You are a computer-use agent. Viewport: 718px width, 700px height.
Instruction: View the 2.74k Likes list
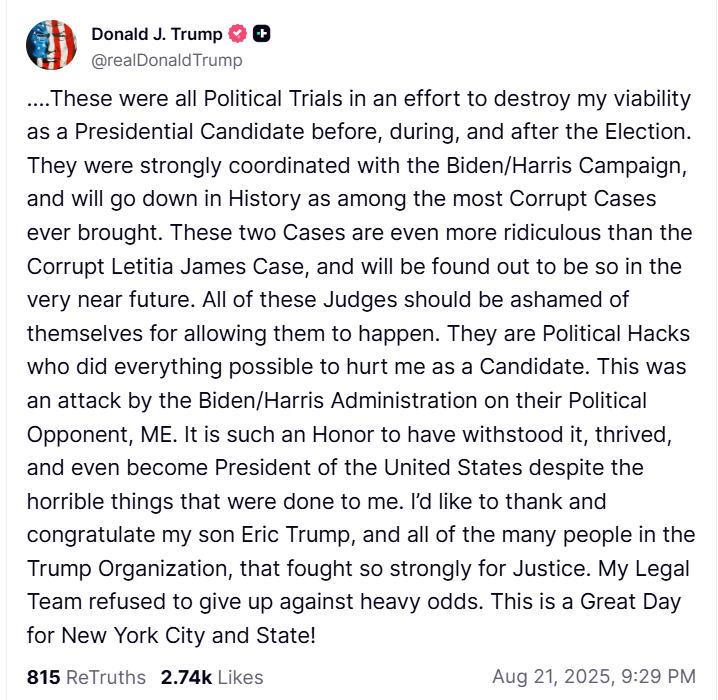(x=212, y=677)
